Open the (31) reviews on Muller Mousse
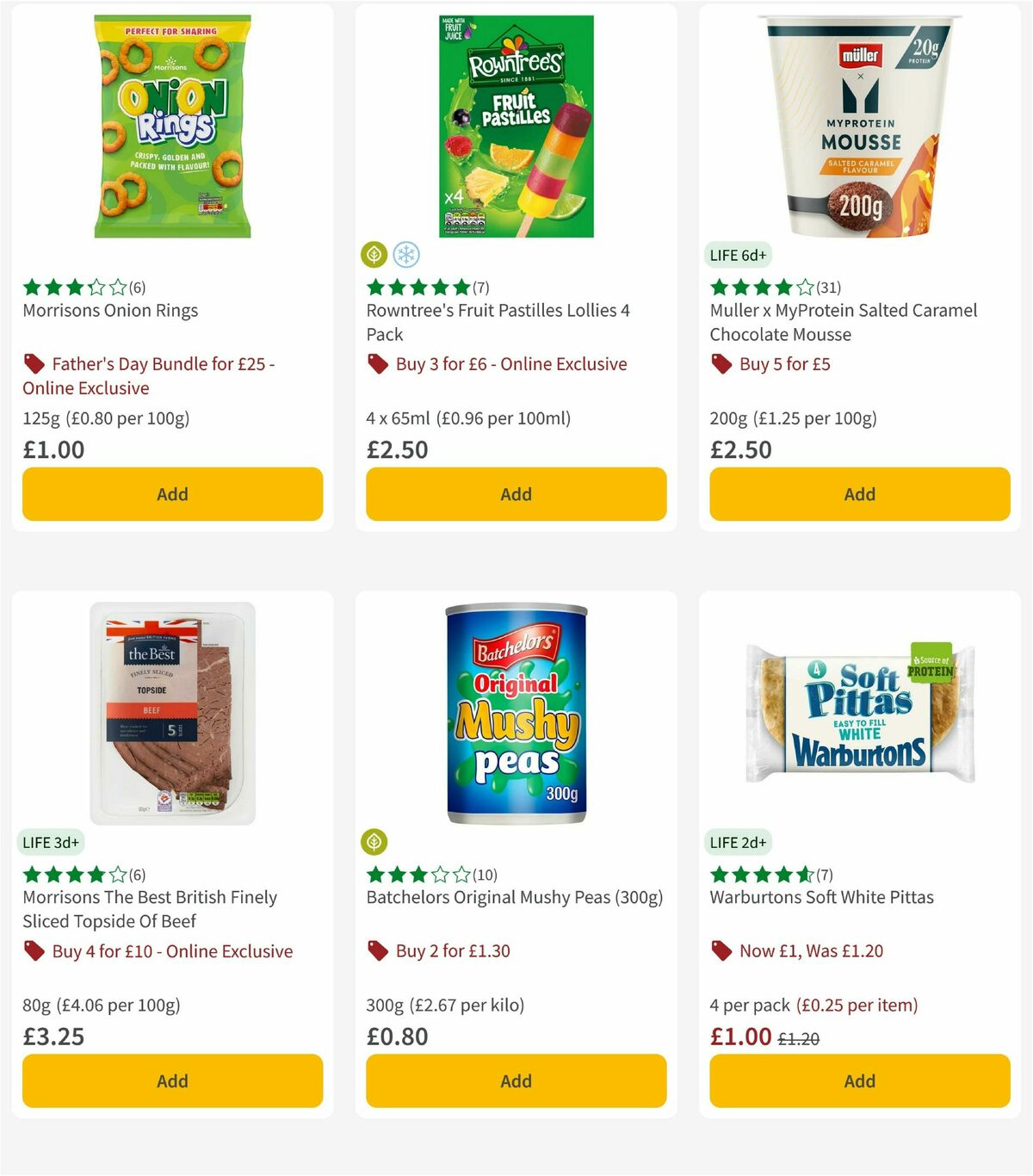Screen dimensions: 1033x1176 pos(827,288)
